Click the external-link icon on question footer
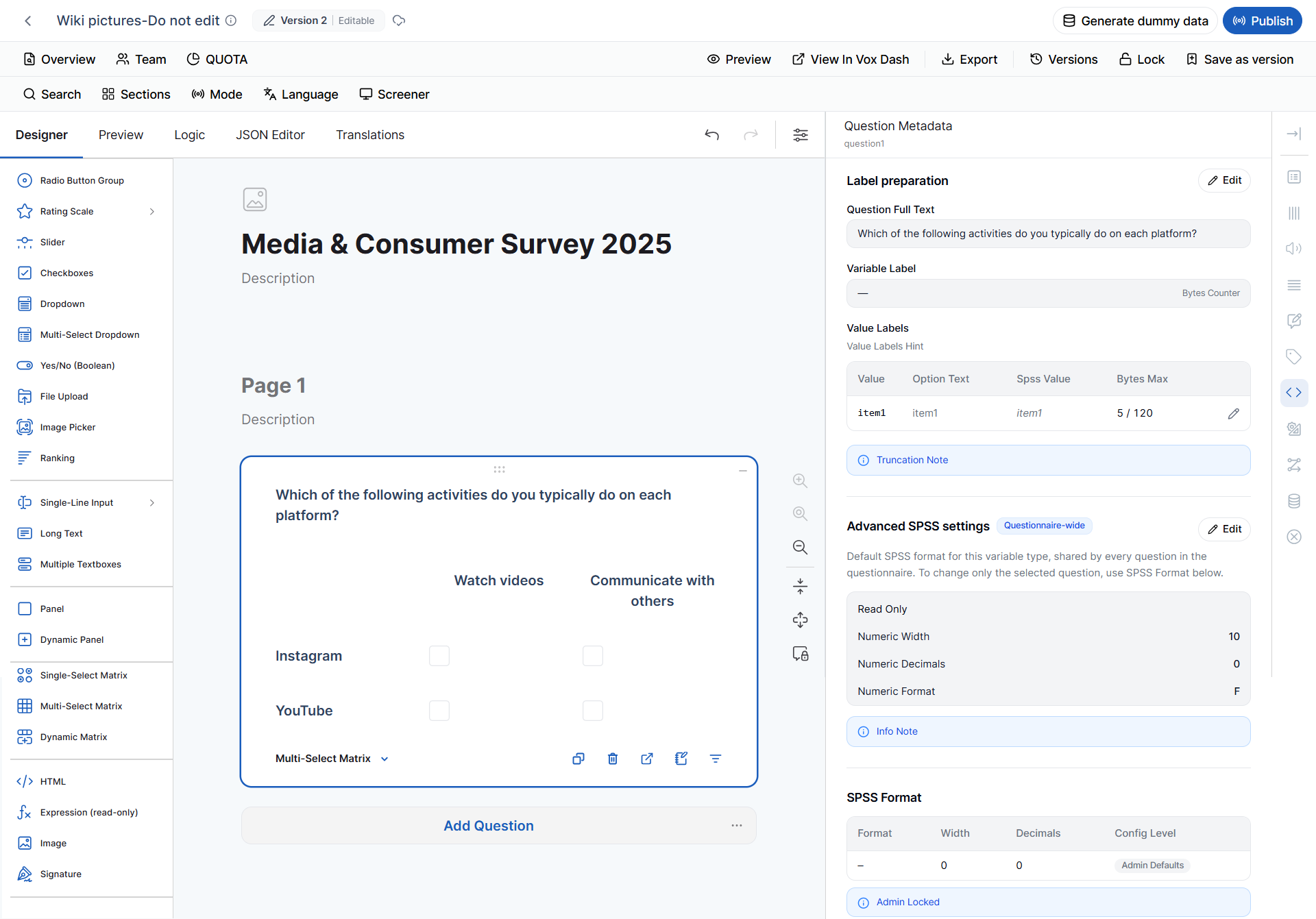 coord(647,759)
